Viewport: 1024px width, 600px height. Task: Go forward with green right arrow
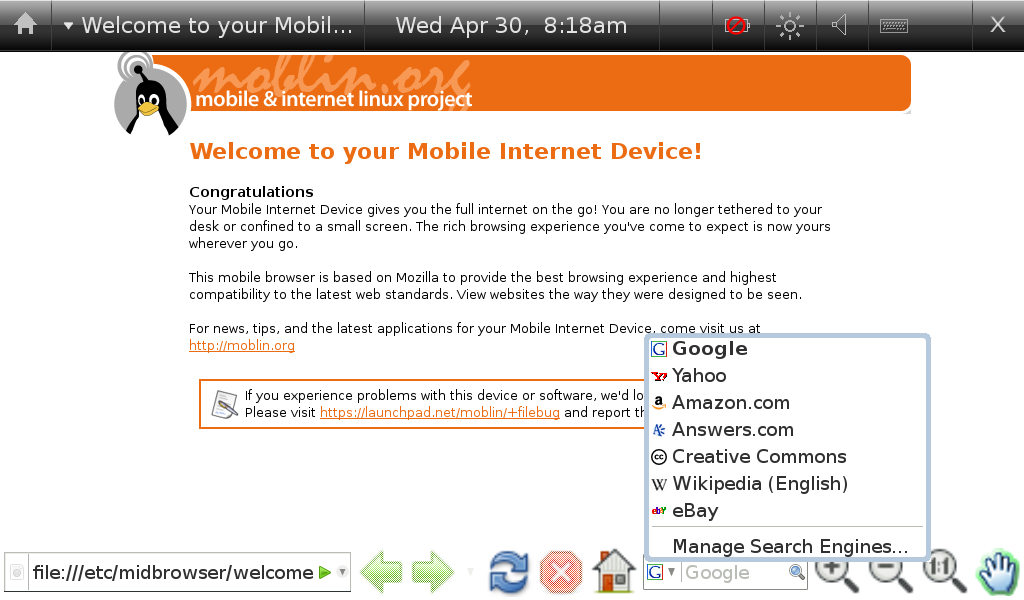click(x=433, y=573)
